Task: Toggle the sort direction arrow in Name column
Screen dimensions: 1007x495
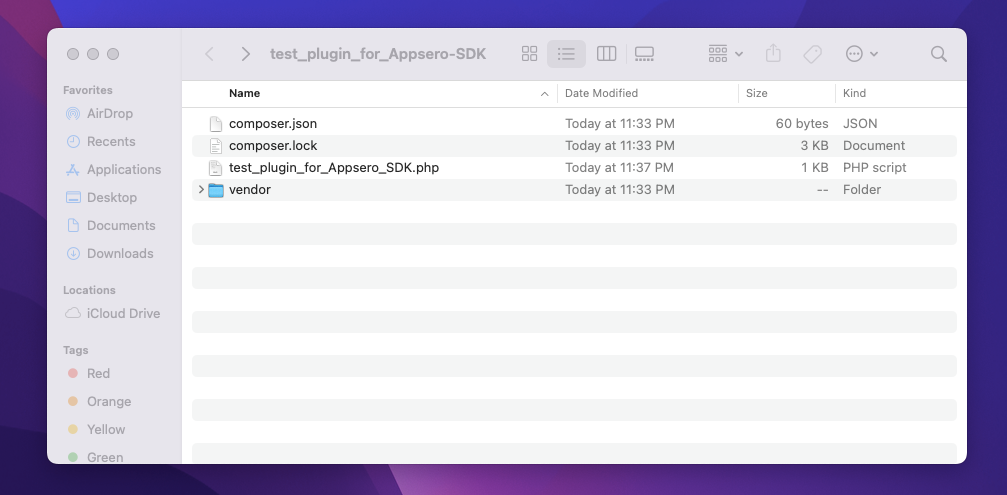Action: coord(545,94)
